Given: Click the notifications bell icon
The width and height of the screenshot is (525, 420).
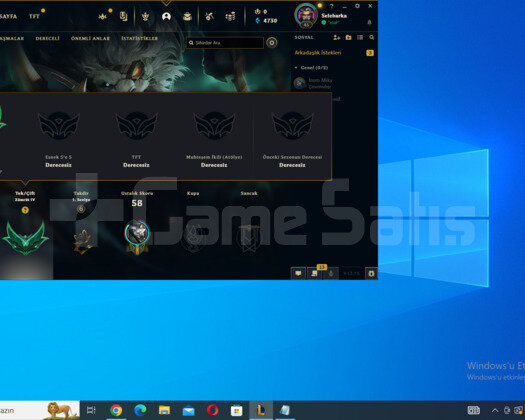Looking at the screenshot, I should pos(369,22).
